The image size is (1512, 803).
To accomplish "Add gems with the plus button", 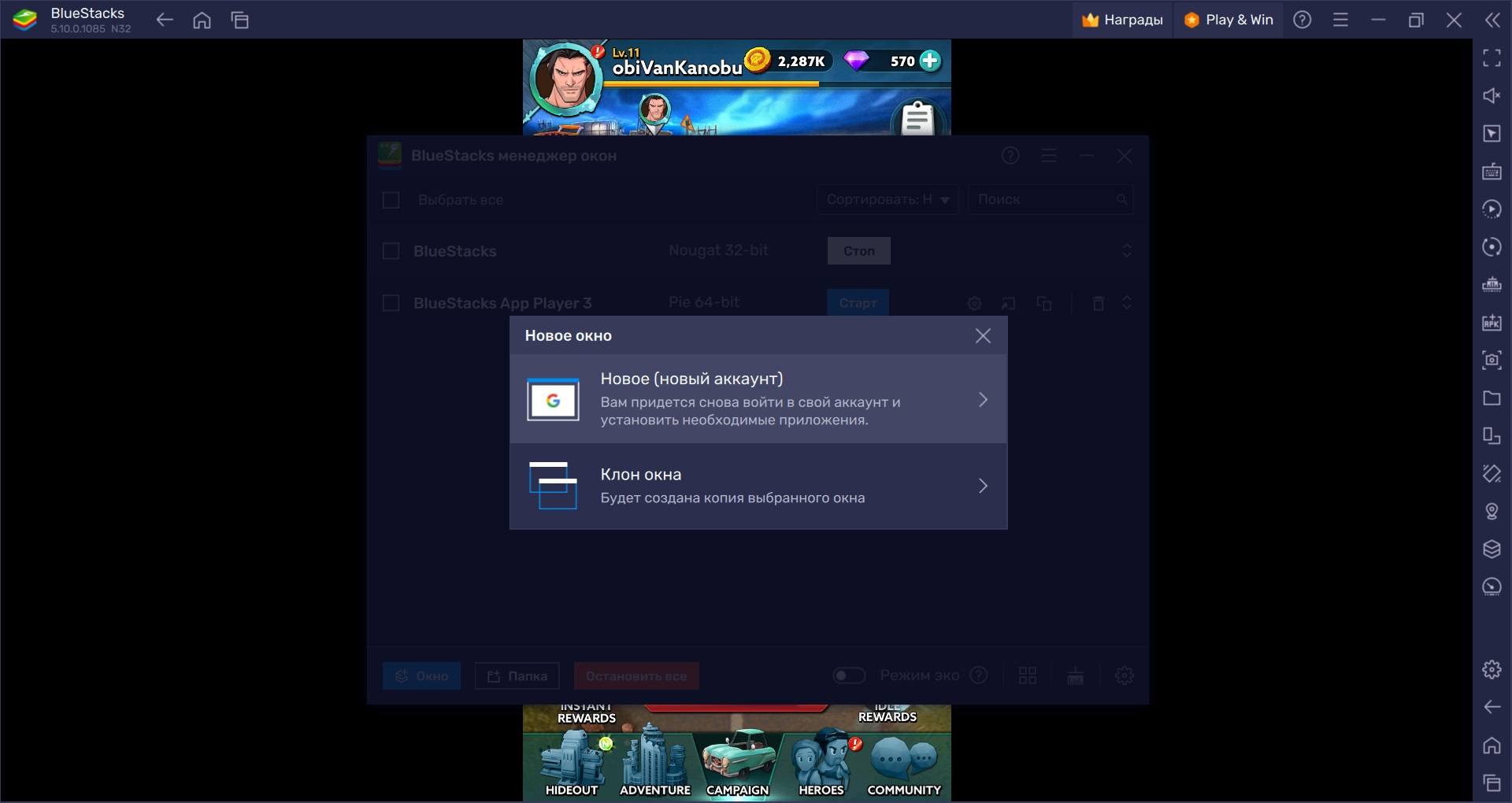I will [x=930, y=61].
